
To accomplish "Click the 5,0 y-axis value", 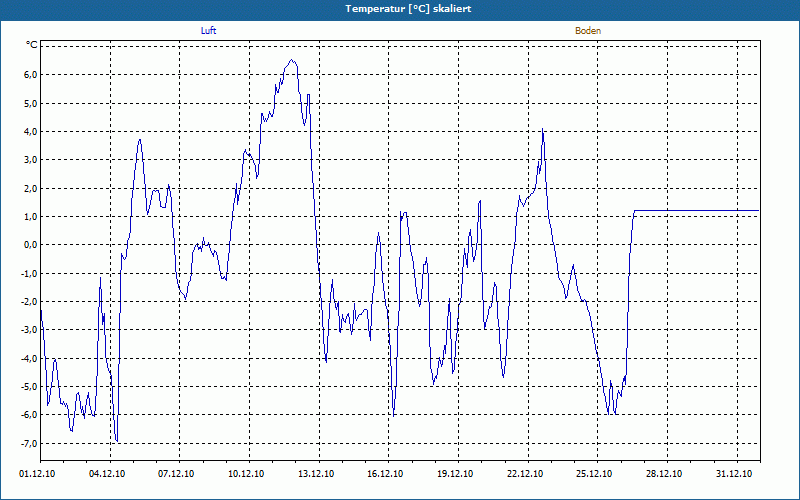I will (x=31, y=104).
